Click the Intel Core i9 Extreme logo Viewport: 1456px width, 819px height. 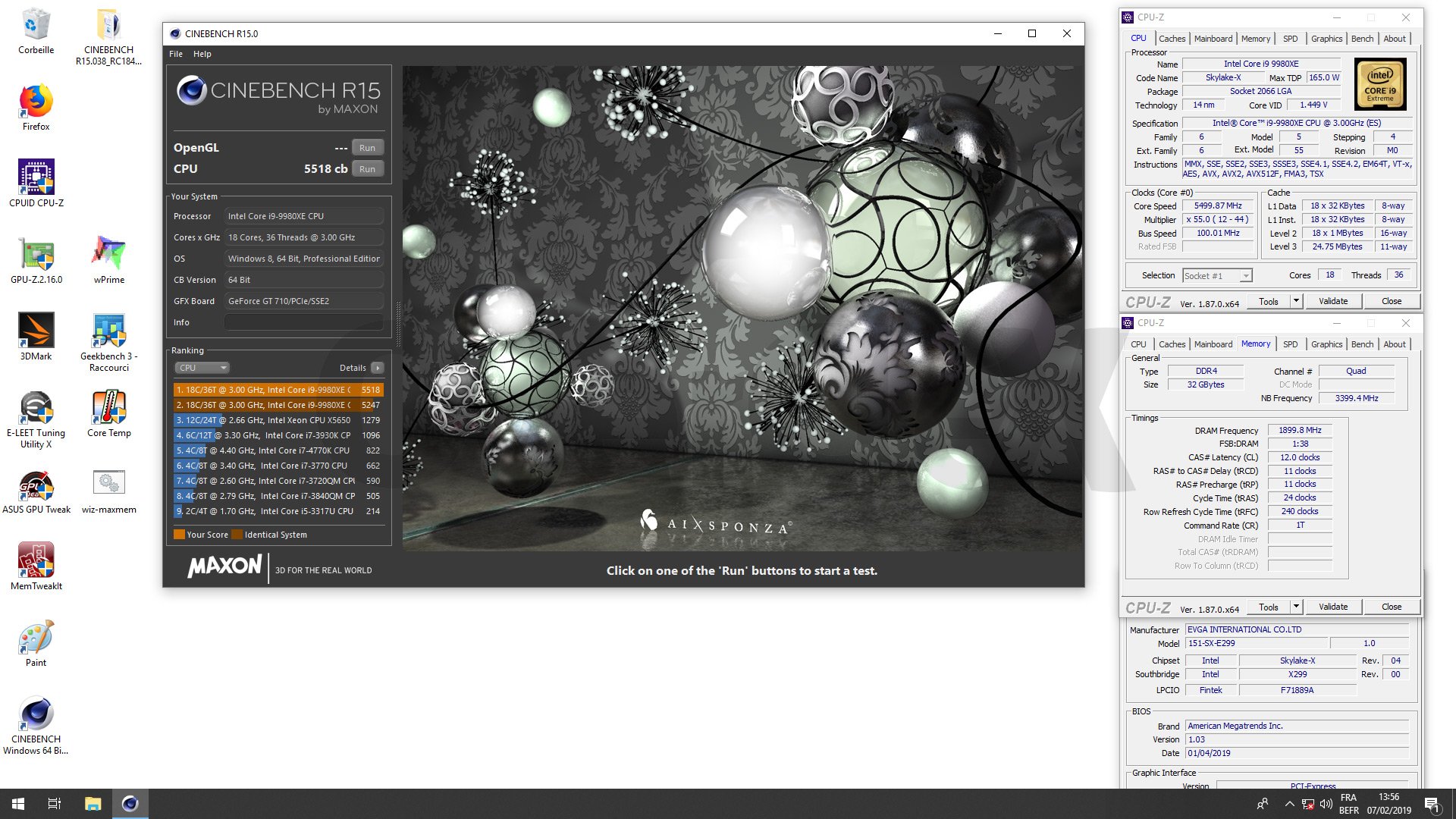coord(1380,84)
